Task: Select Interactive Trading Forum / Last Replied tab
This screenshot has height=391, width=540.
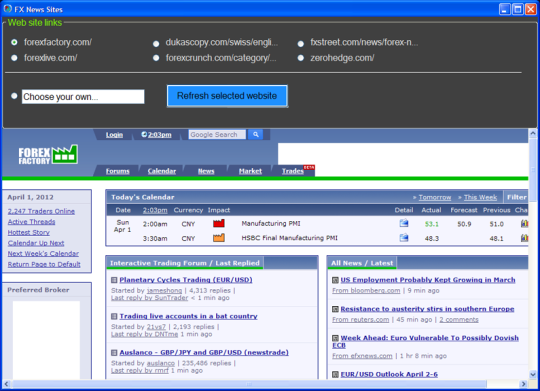Action: click(x=185, y=263)
